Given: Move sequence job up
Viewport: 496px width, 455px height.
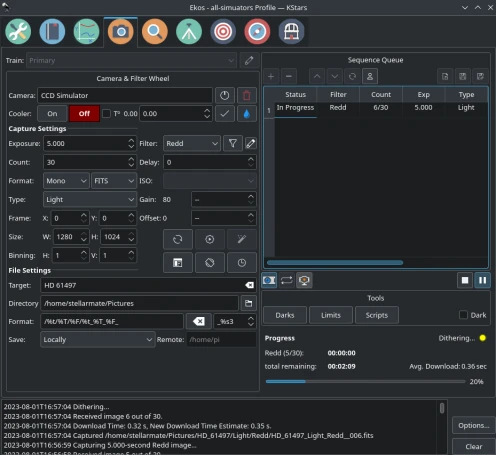Looking at the screenshot, I should 317,77.
